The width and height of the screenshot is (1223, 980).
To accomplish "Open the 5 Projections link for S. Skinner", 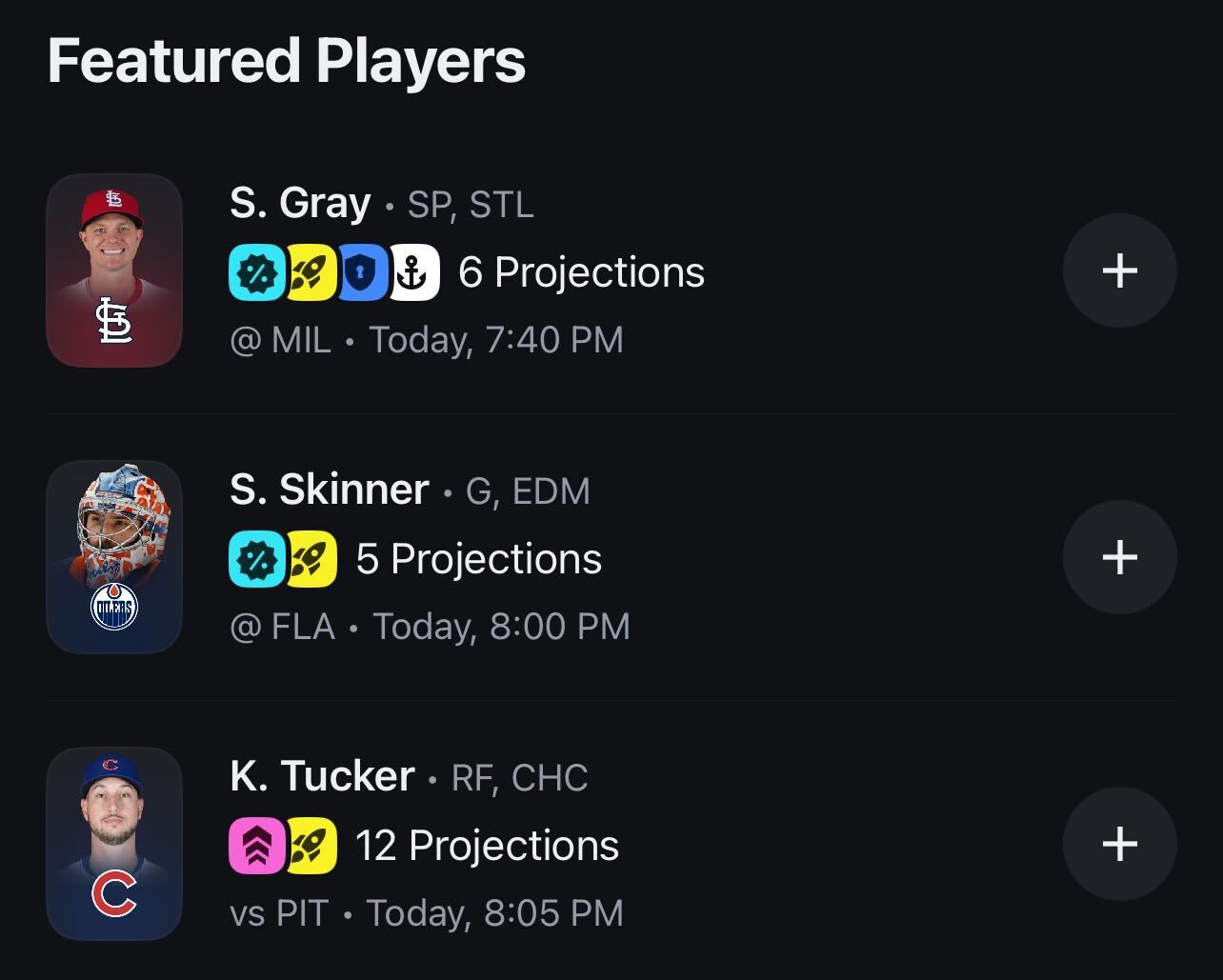I will (x=479, y=559).
